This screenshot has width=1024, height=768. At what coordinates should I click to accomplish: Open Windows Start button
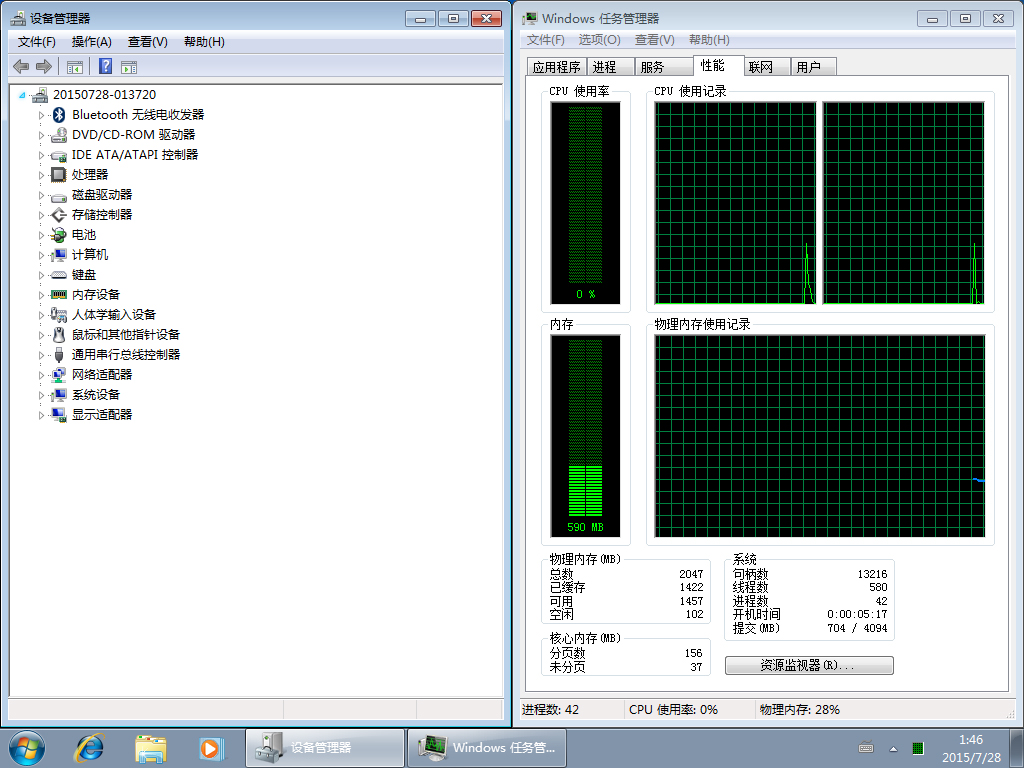tap(27, 748)
